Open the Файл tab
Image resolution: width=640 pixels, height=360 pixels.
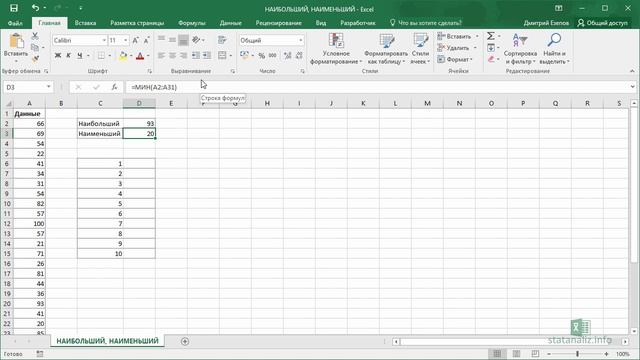pyautogui.click(x=15, y=23)
